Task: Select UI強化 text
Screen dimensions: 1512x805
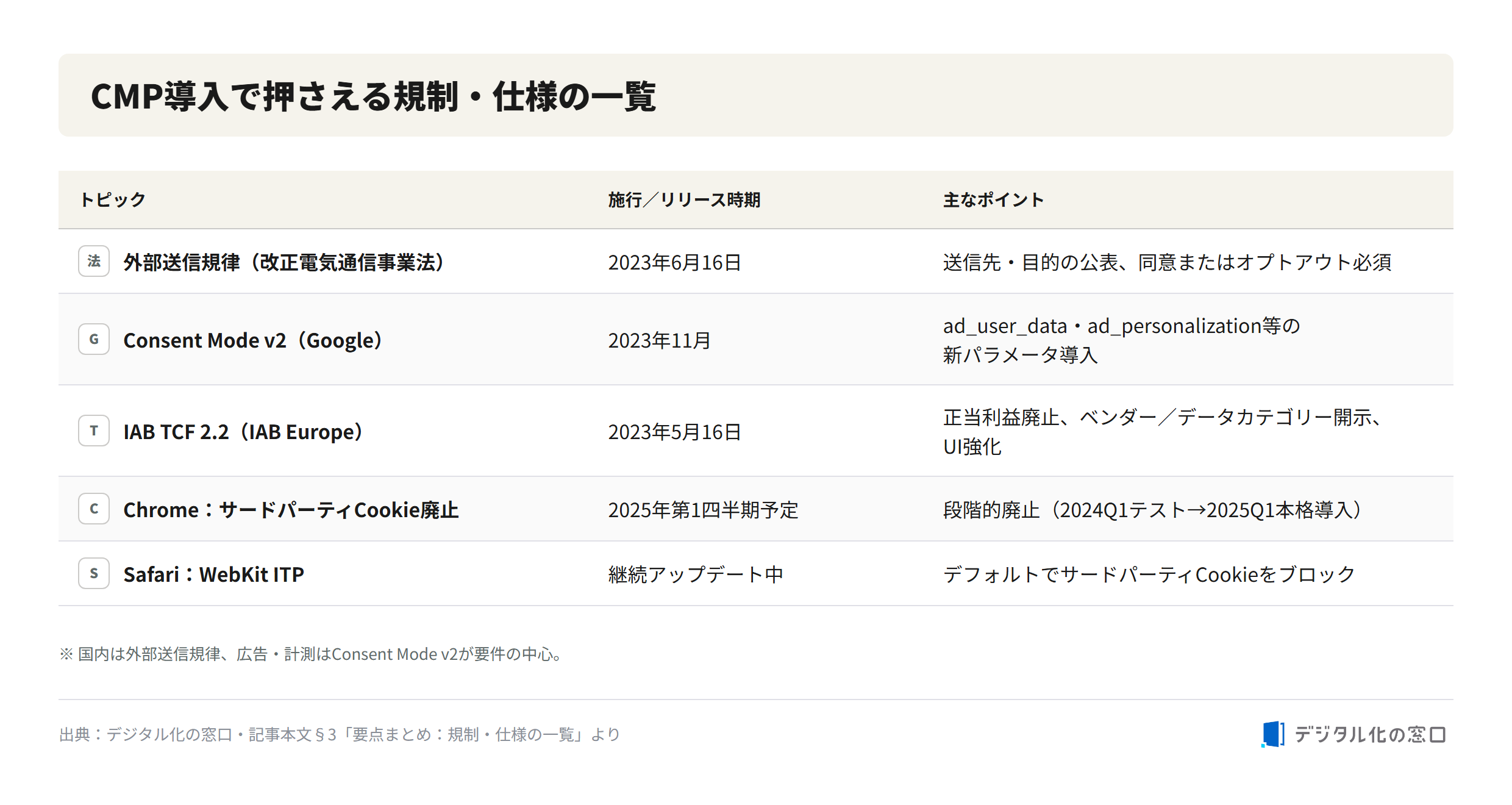Action: pos(972,446)
